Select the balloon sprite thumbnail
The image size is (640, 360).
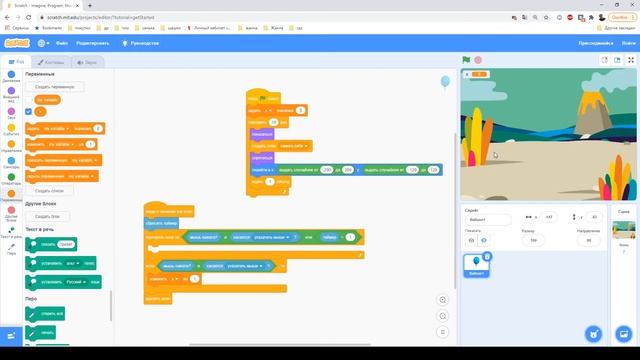point(476,265)
